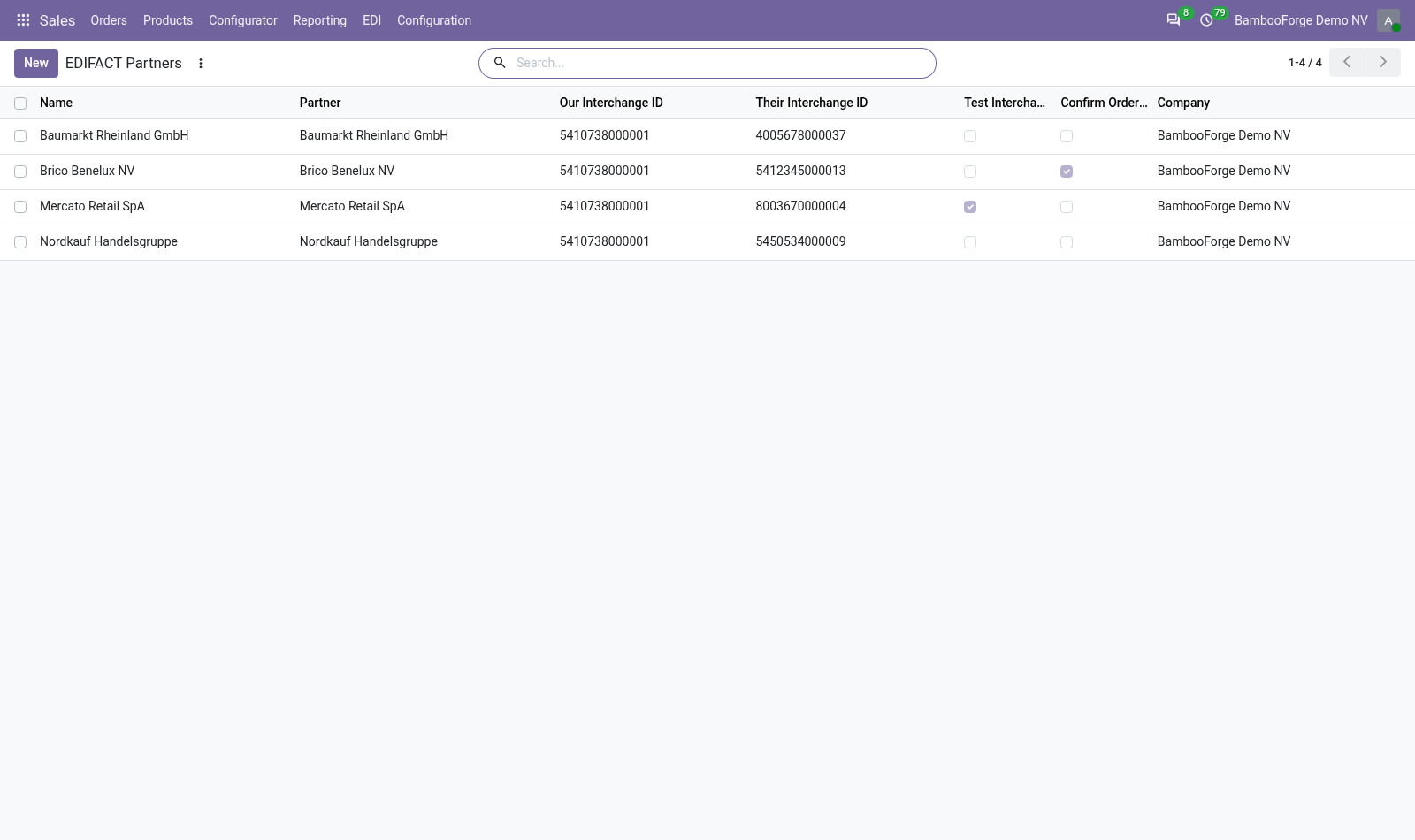Sort by the Company column header
The height and width of the screenshot is (840, 1415).
(1183, 103)
